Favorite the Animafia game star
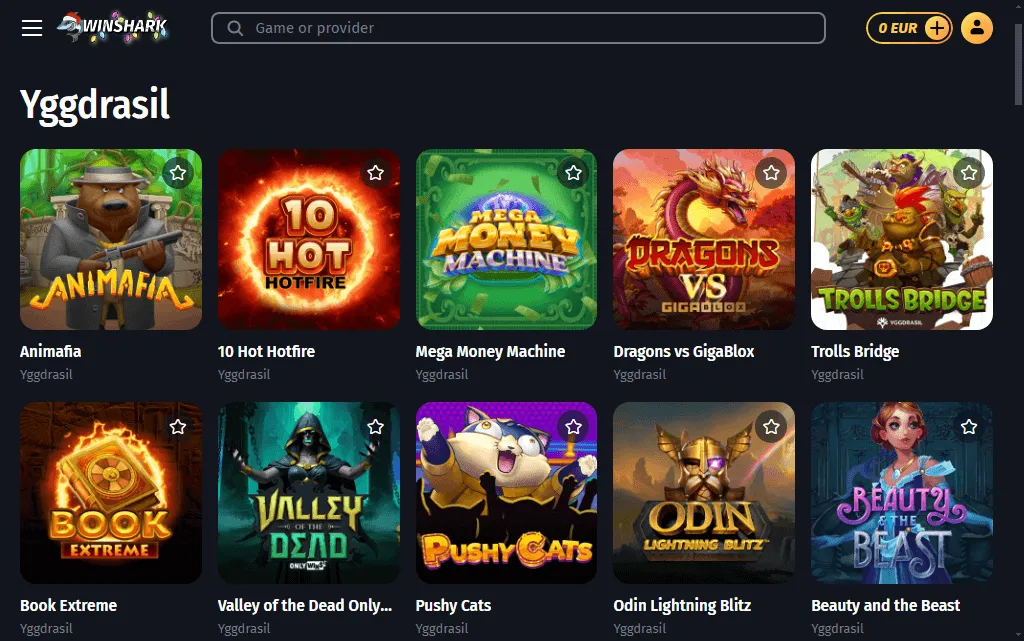This screenshot has height=641, width=1024. coord(178,173)
